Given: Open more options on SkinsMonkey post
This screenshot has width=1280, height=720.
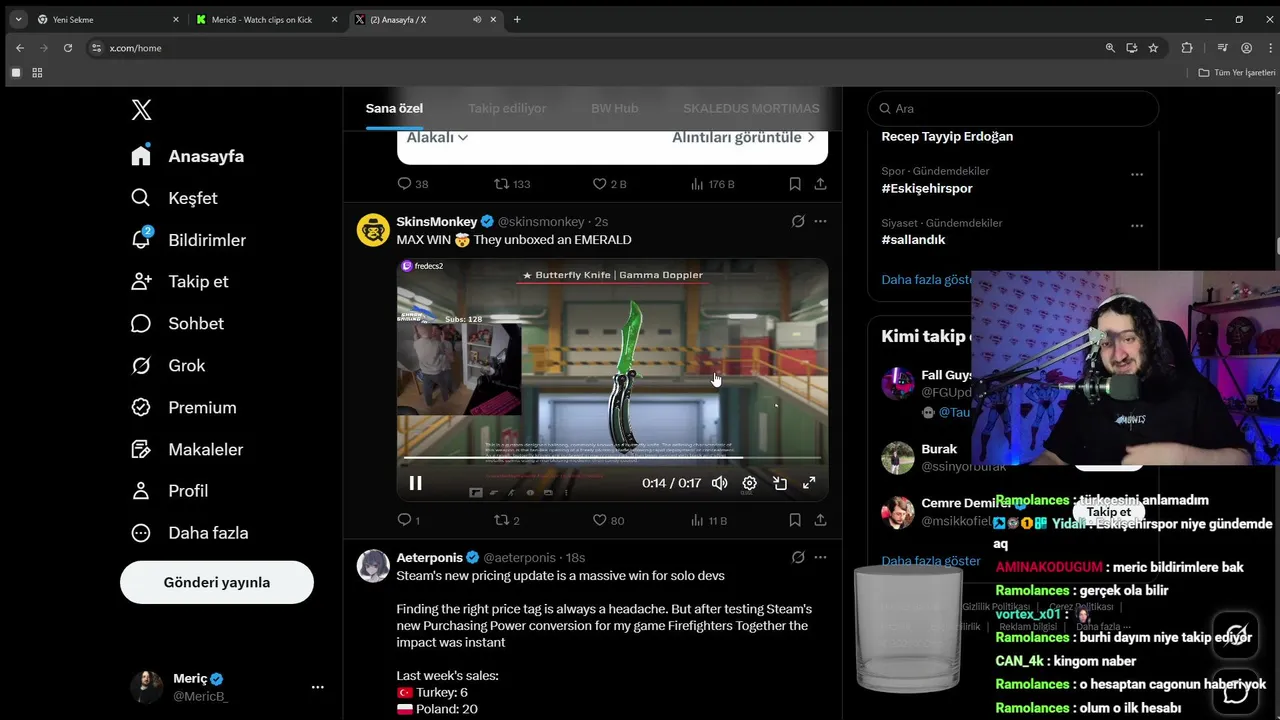Looking at the screenshot, I should click(x=820, y=221).
